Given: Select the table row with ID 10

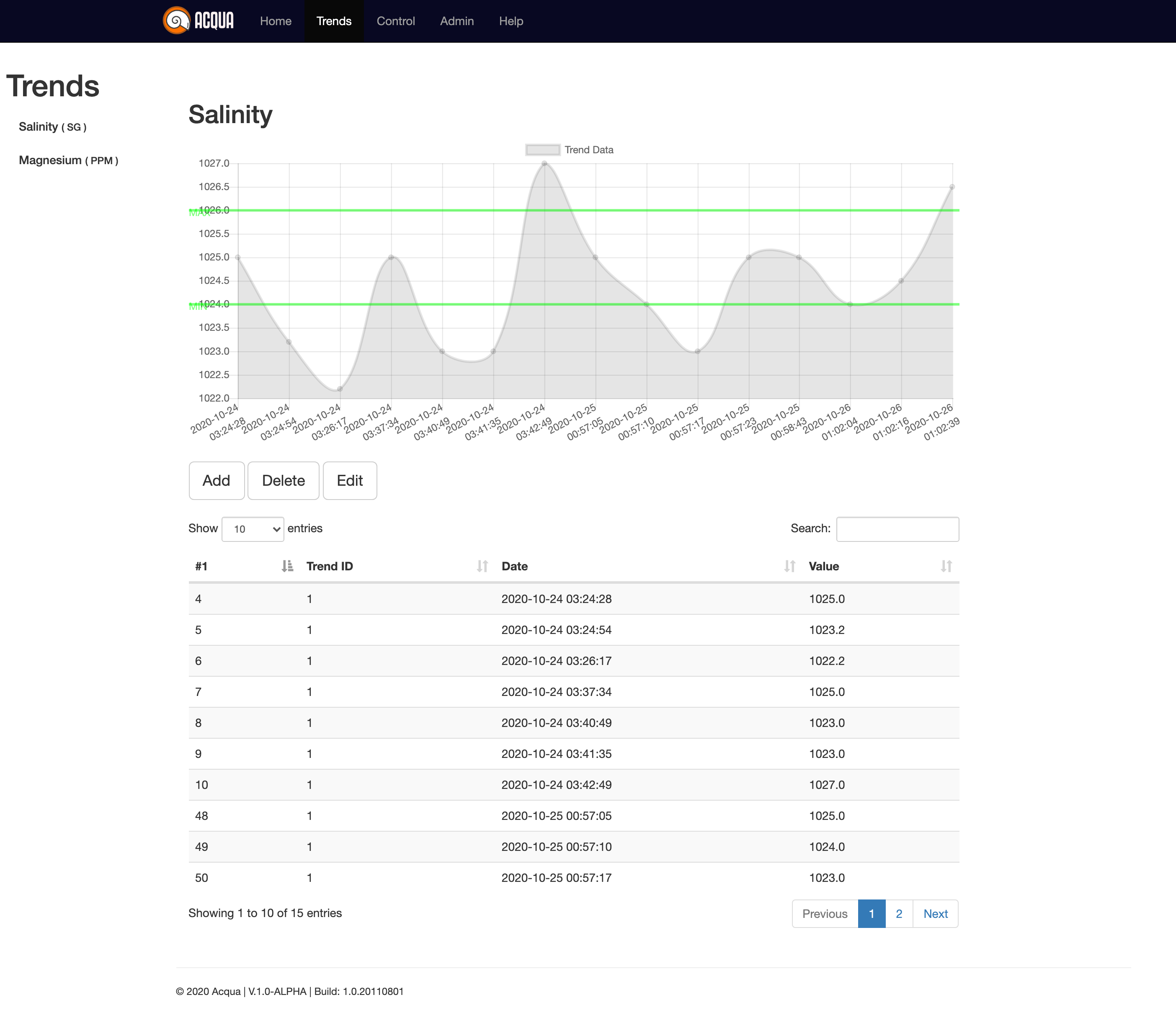Looking at the screenshot, I should [573, 785].
